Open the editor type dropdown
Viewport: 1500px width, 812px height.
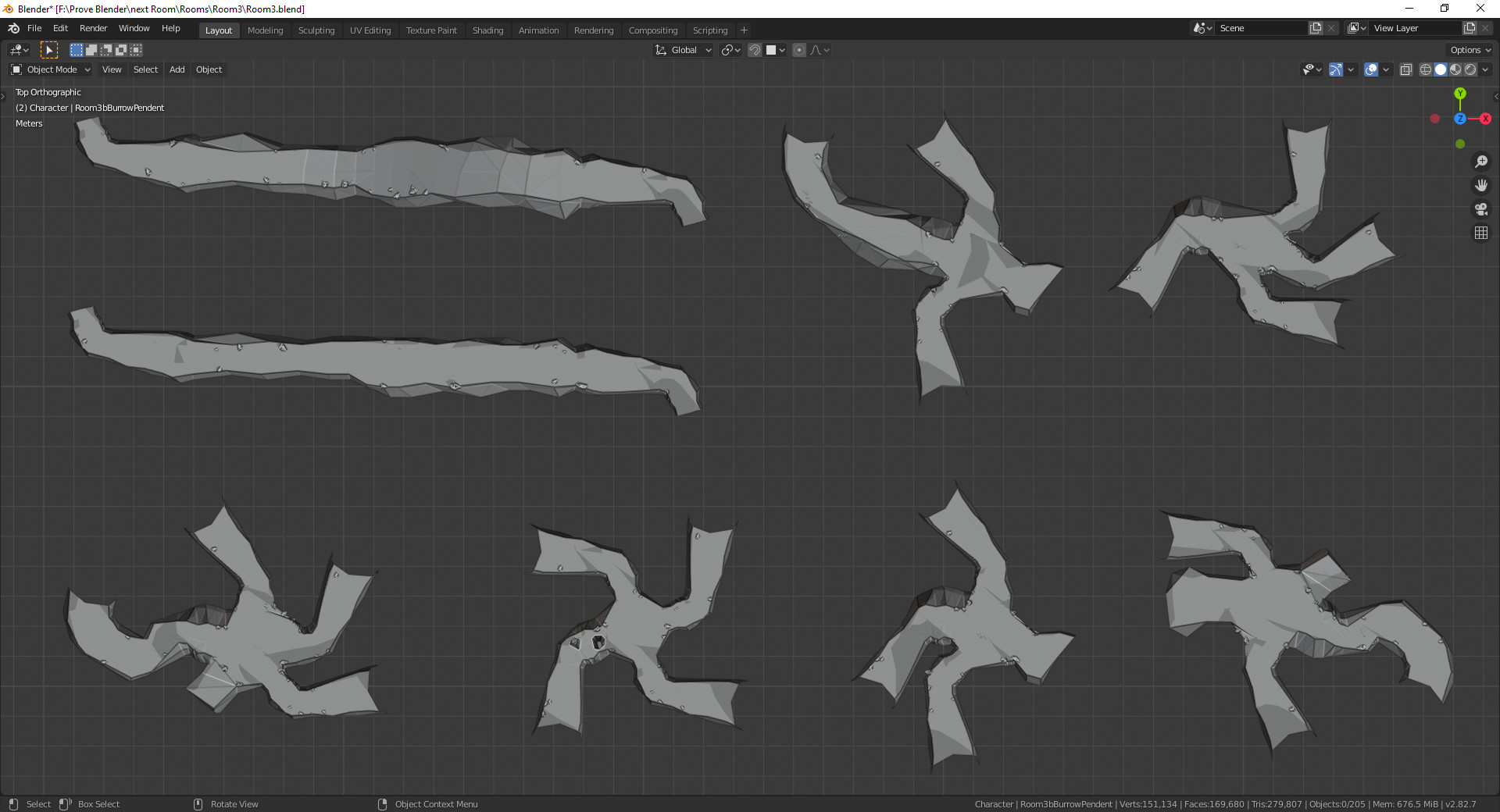(19, 50)
